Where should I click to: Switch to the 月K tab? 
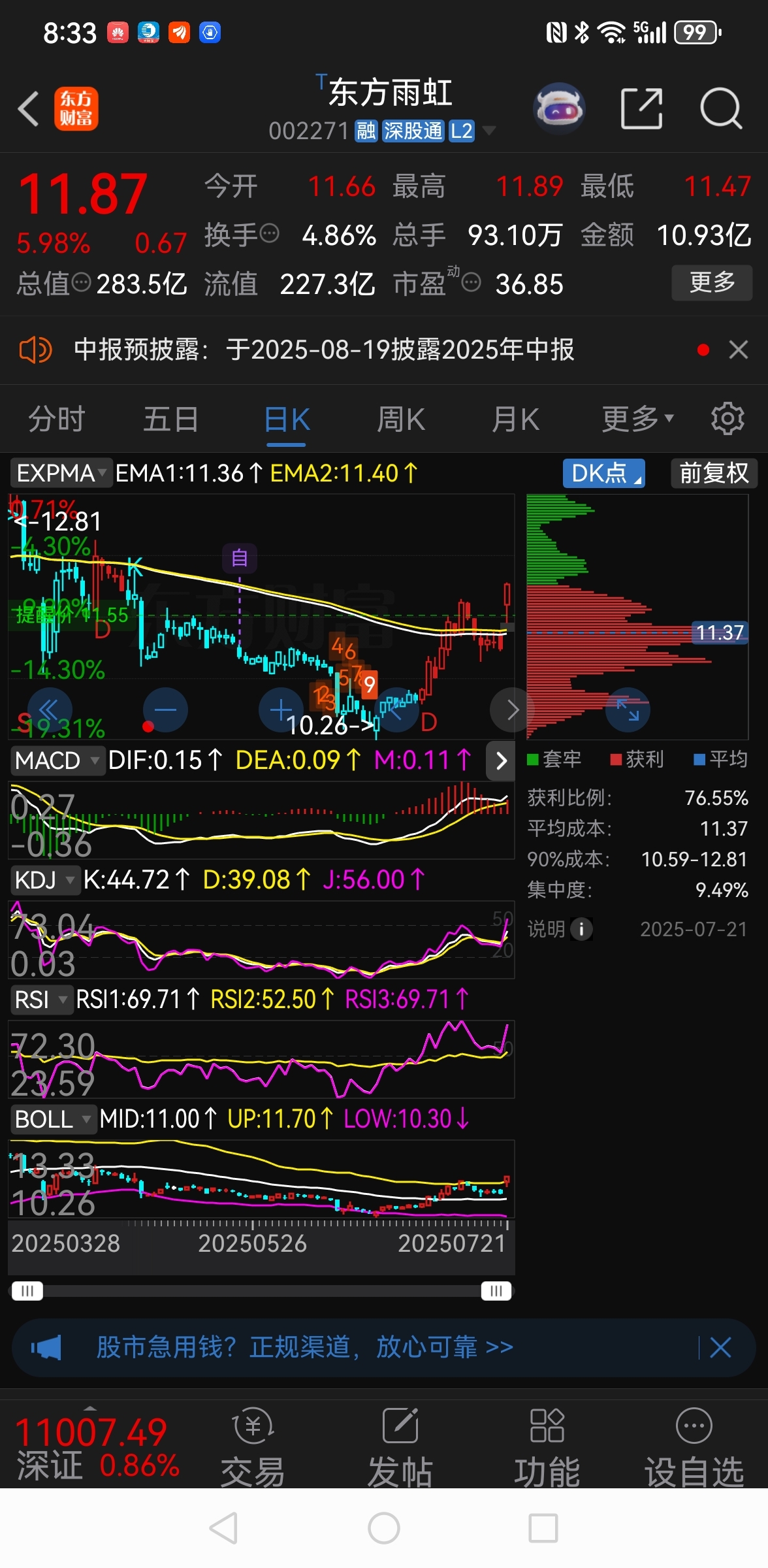(x=515, y=419)
